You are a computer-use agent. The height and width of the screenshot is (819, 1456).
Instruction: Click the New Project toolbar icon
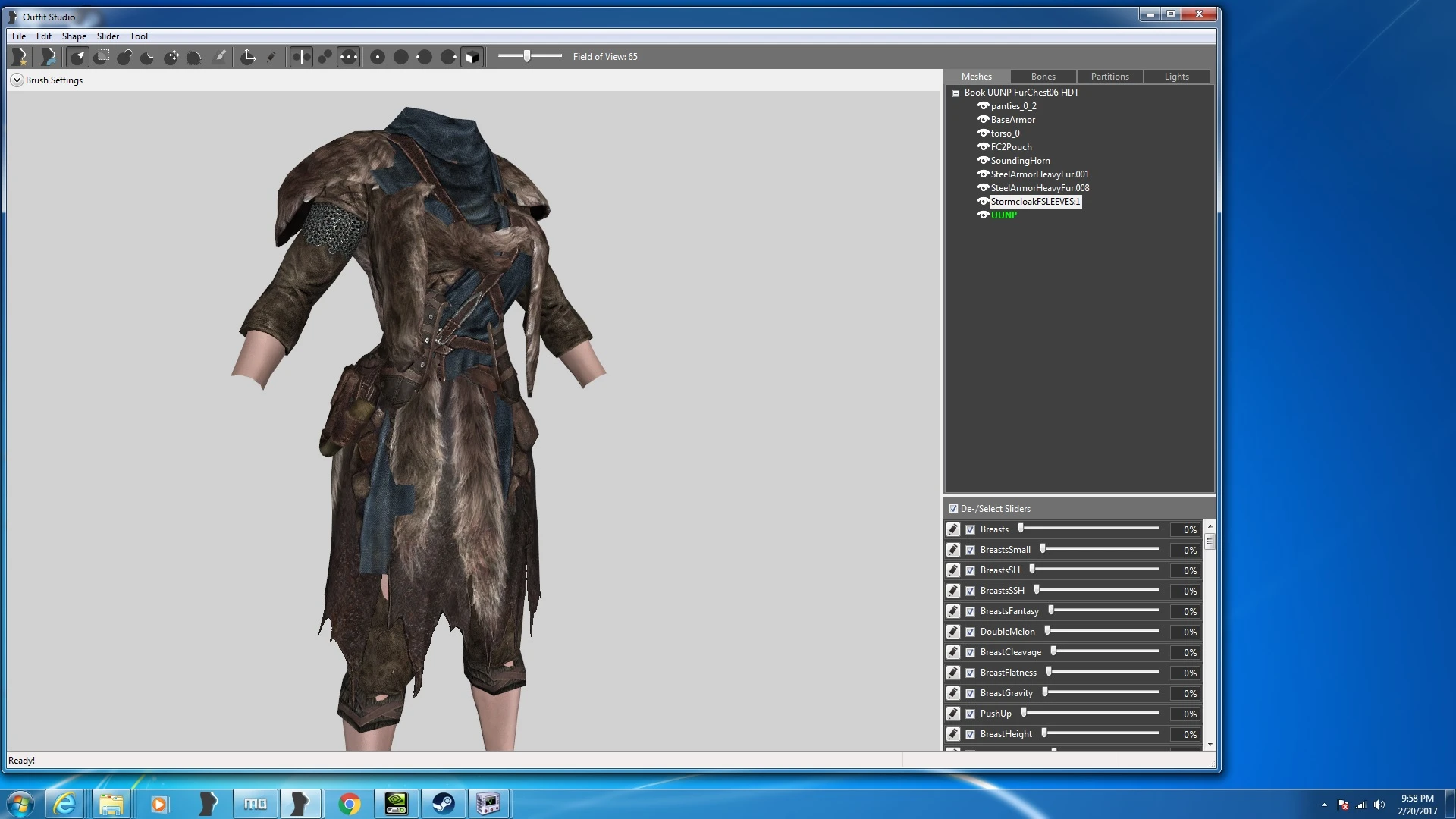click(20, 57)
